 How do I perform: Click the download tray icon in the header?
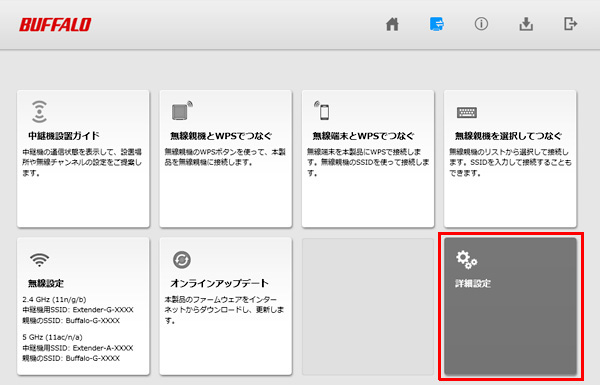pos(526,24)
